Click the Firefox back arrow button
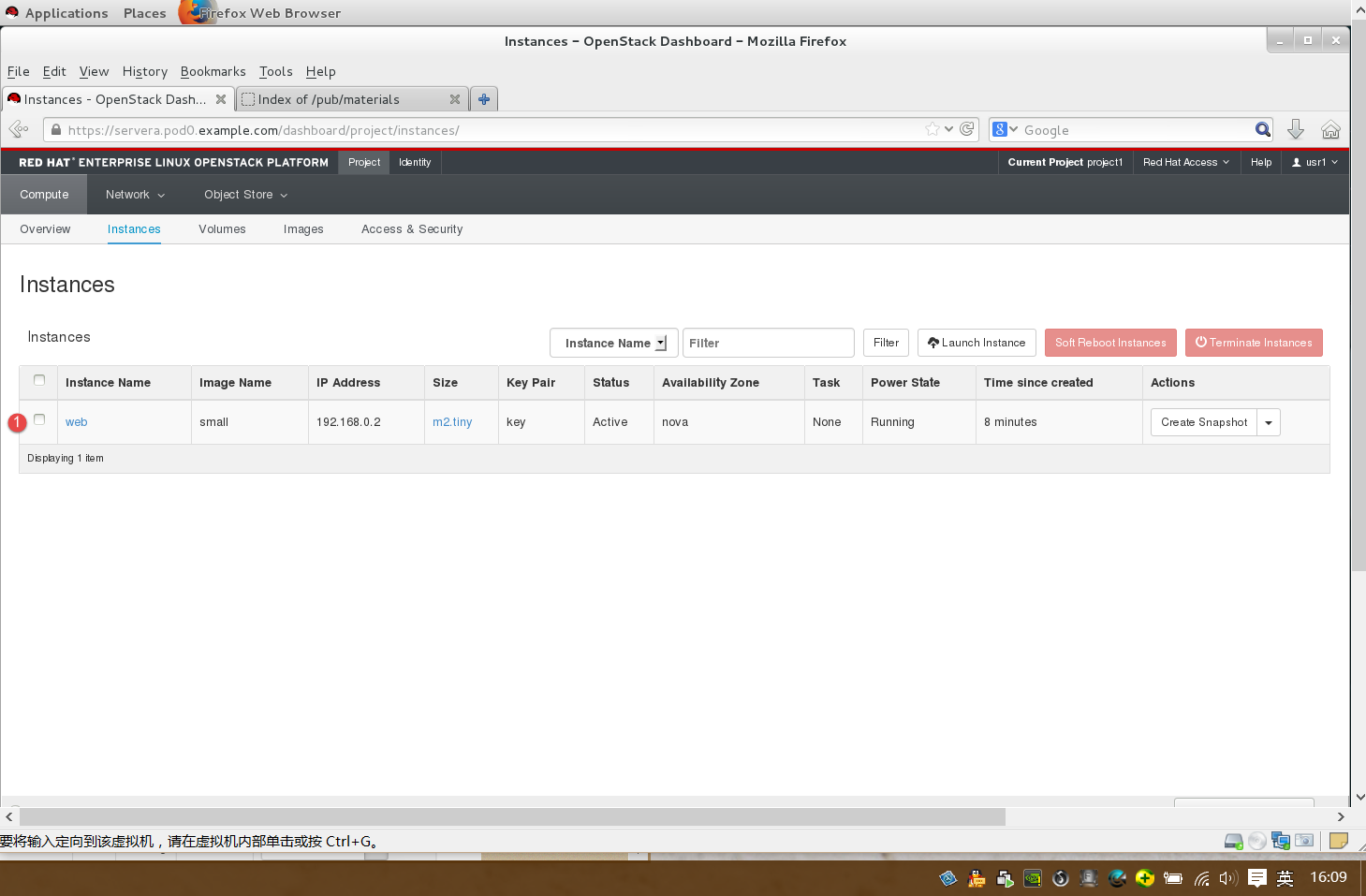The image size is (1366, 896). (19, 130)
